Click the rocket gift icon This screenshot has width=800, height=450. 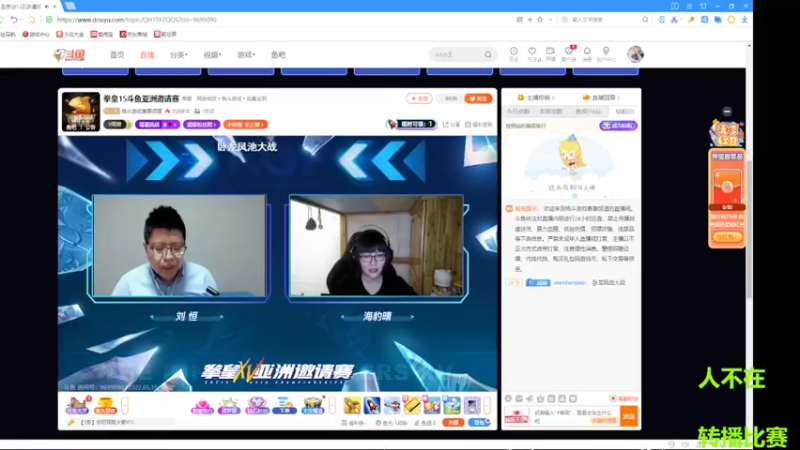point(372,405)
